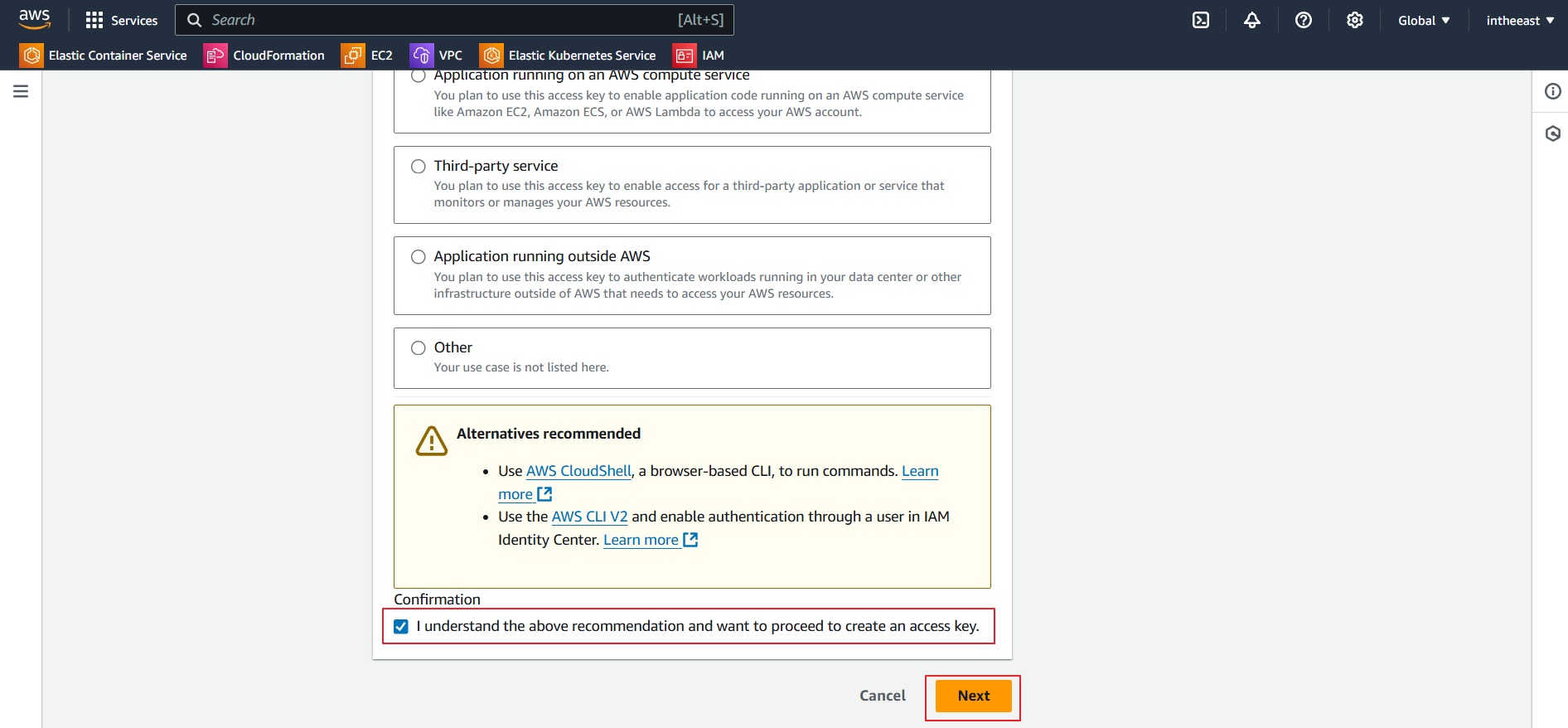Open the notifications bell
Viewport: 1568px width, 728px height.
click(x=1252, y=20)
